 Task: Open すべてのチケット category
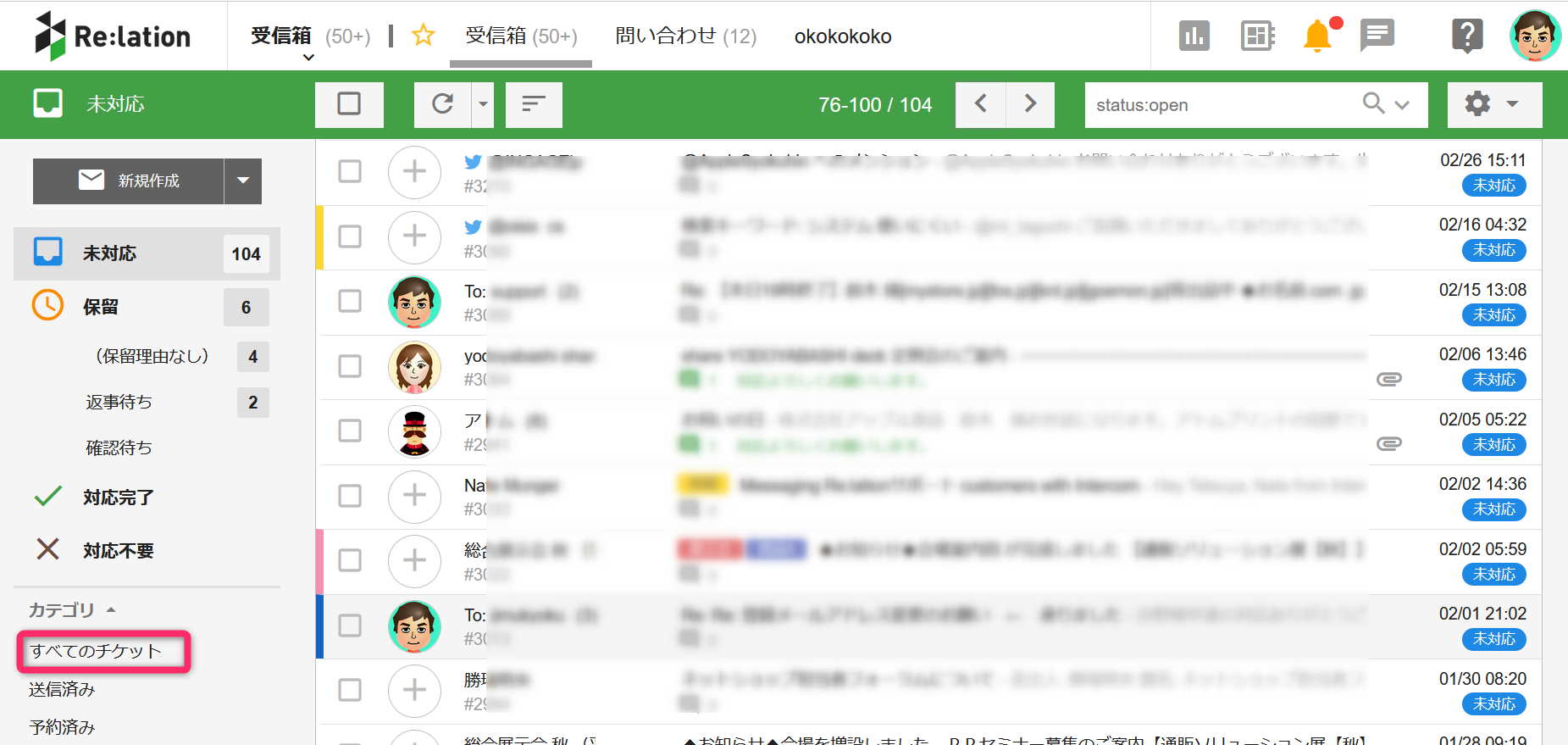coord(96,651)
